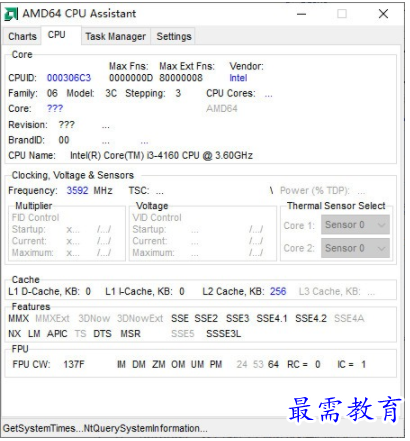The height and width of the screenshot is (441, 410).
Task: Open the Task Manager tab
Action: click(x=115, y=36)
